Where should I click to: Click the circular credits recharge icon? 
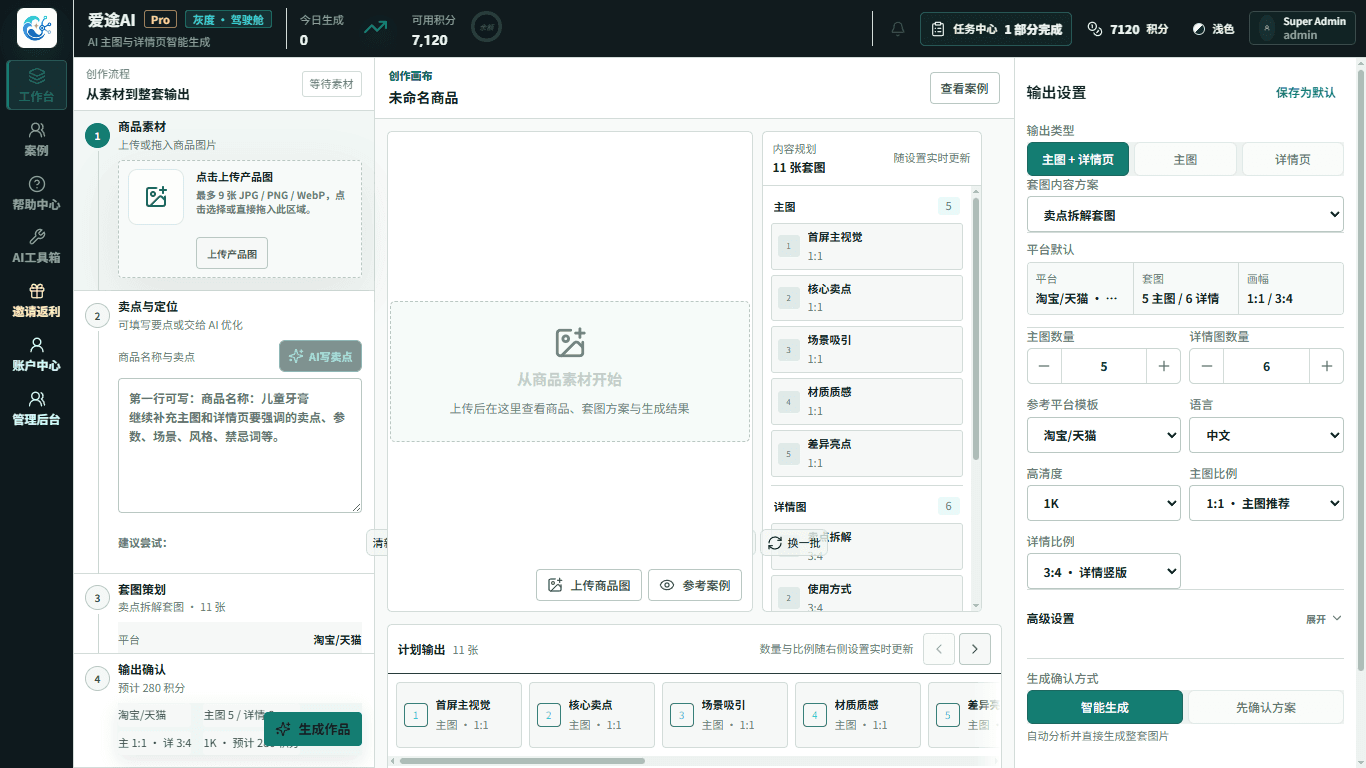click(487, 28)
